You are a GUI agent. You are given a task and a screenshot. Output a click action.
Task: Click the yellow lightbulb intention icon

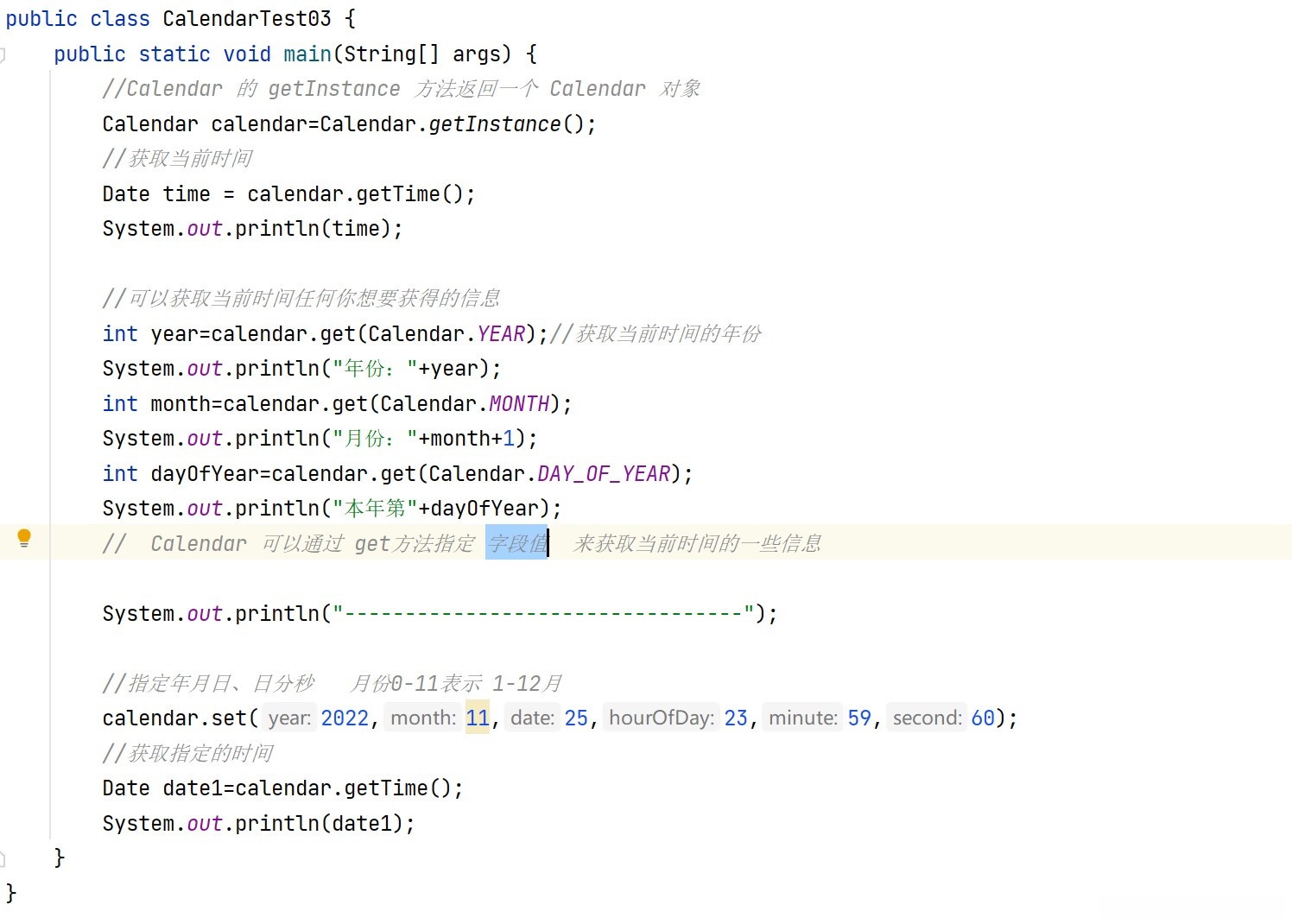[x=24, y=539]
